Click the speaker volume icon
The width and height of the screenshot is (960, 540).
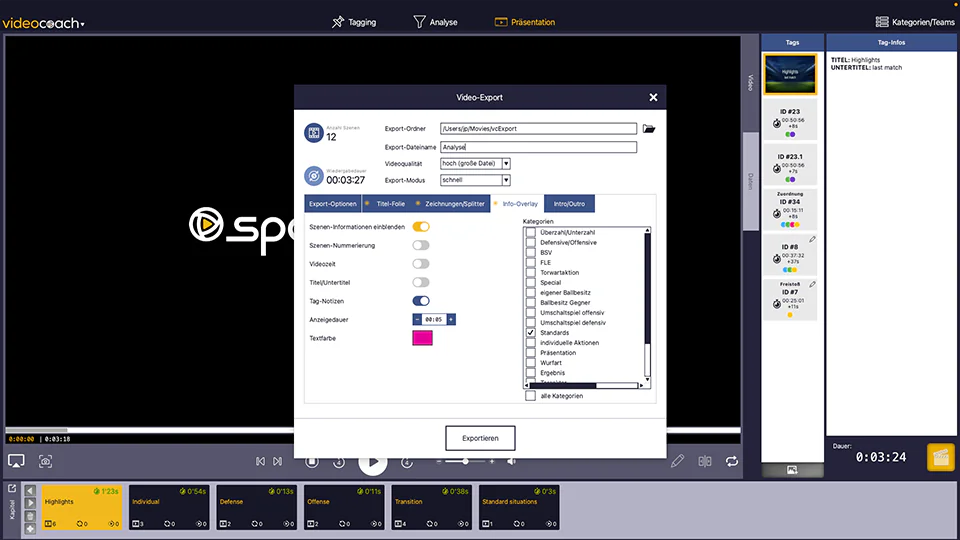pyautogui.click(x=511, y=461)
